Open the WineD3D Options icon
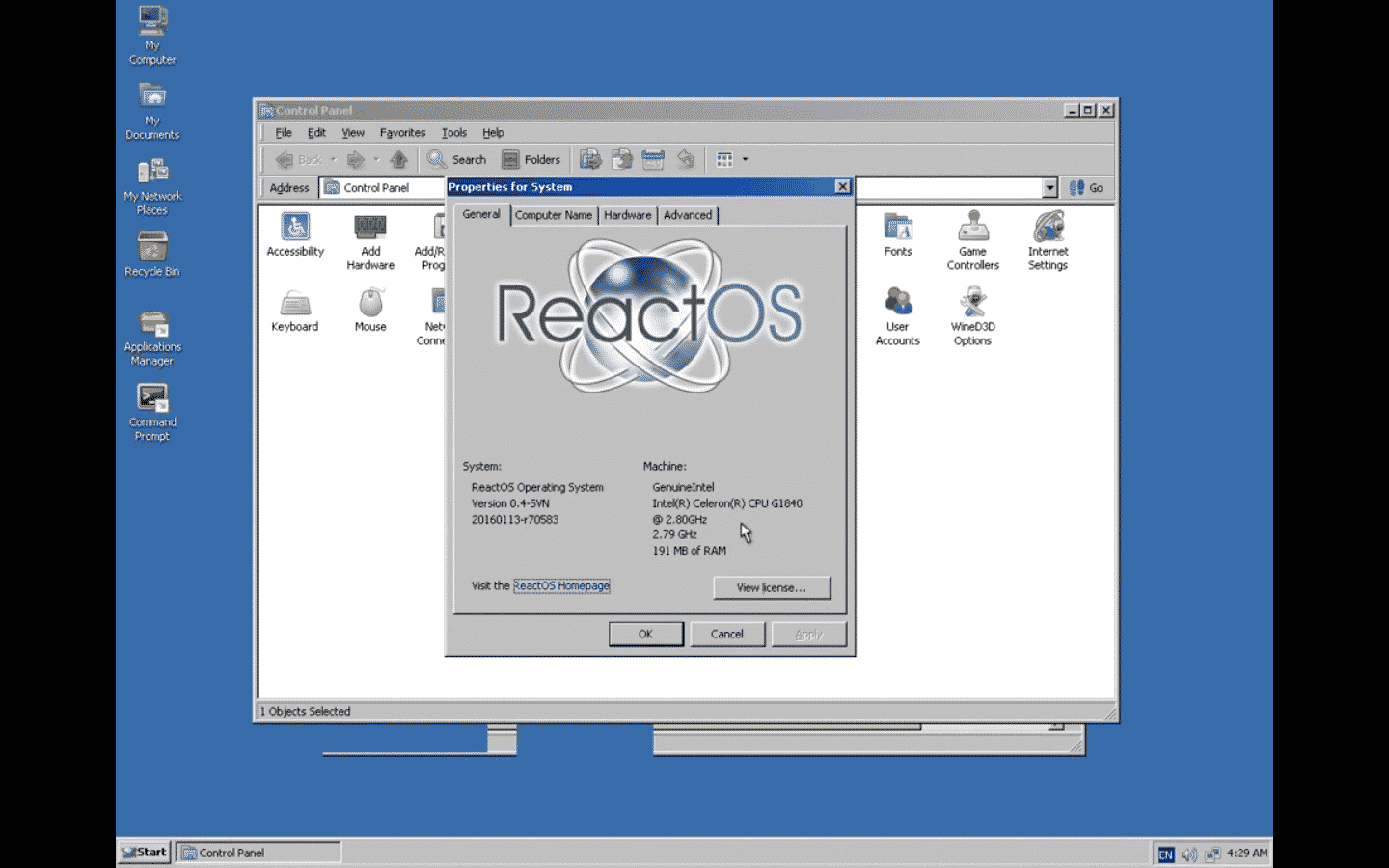 [x=973, y=316]
